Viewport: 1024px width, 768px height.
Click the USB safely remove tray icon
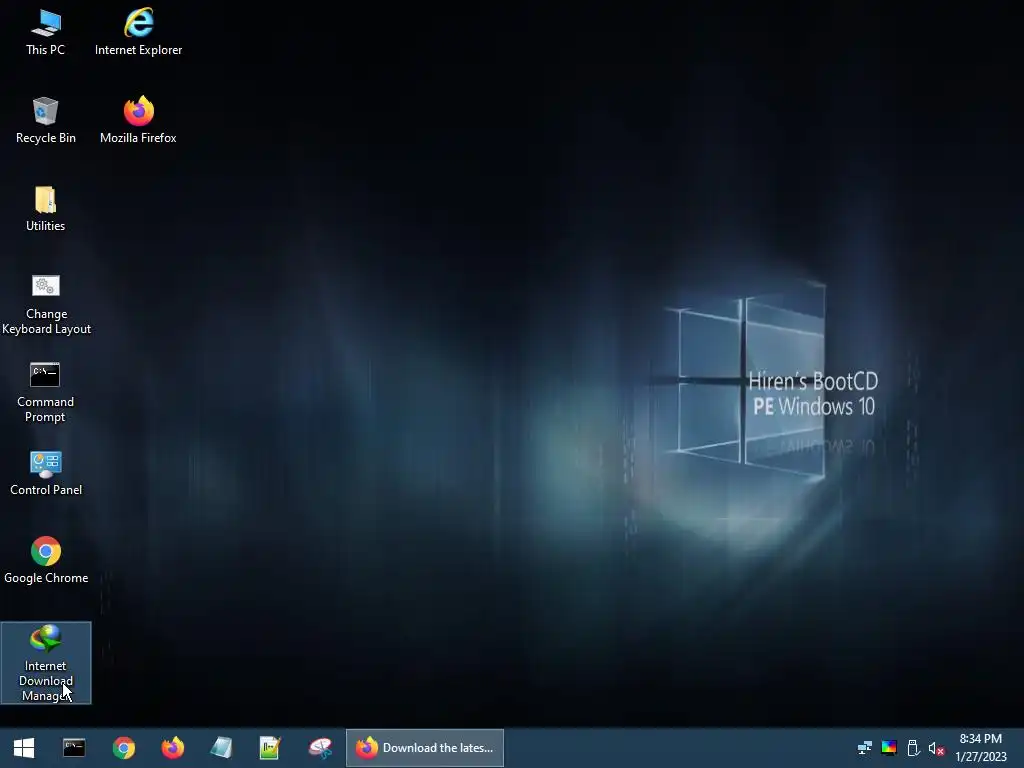click(x=913, y=748)
